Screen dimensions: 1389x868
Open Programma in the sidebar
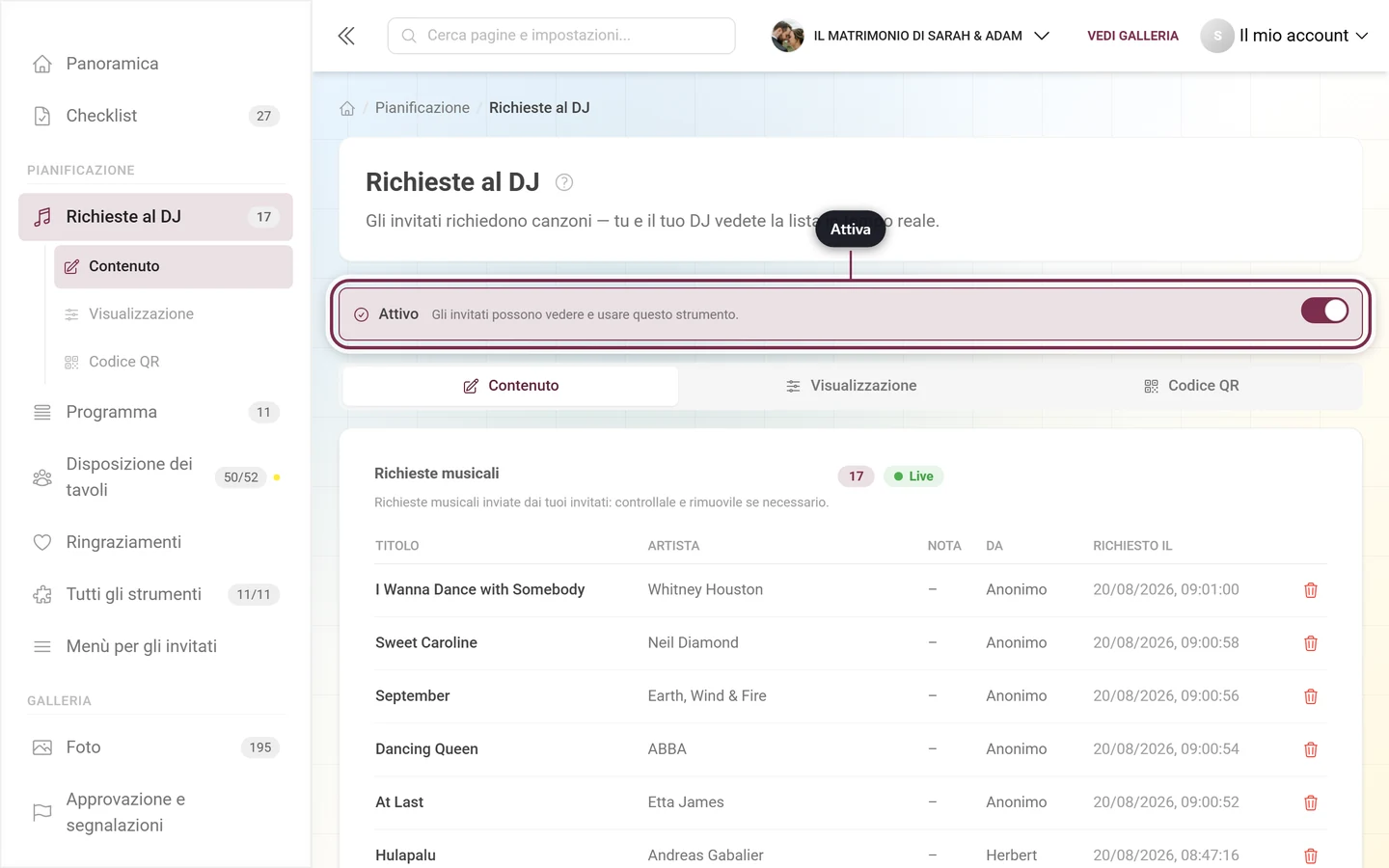tap(155, 412)
